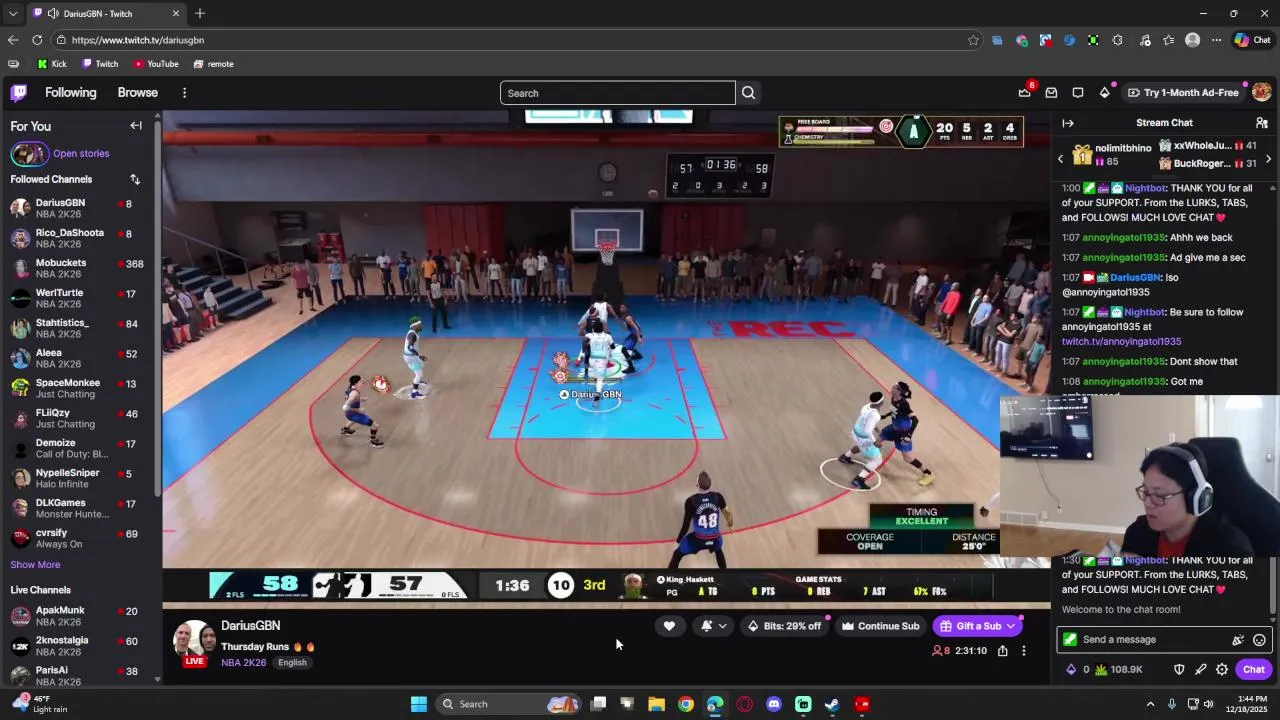Collapse the stream chat panel
This screenshot has width=1280, height=720.
tap(1068, 123)
